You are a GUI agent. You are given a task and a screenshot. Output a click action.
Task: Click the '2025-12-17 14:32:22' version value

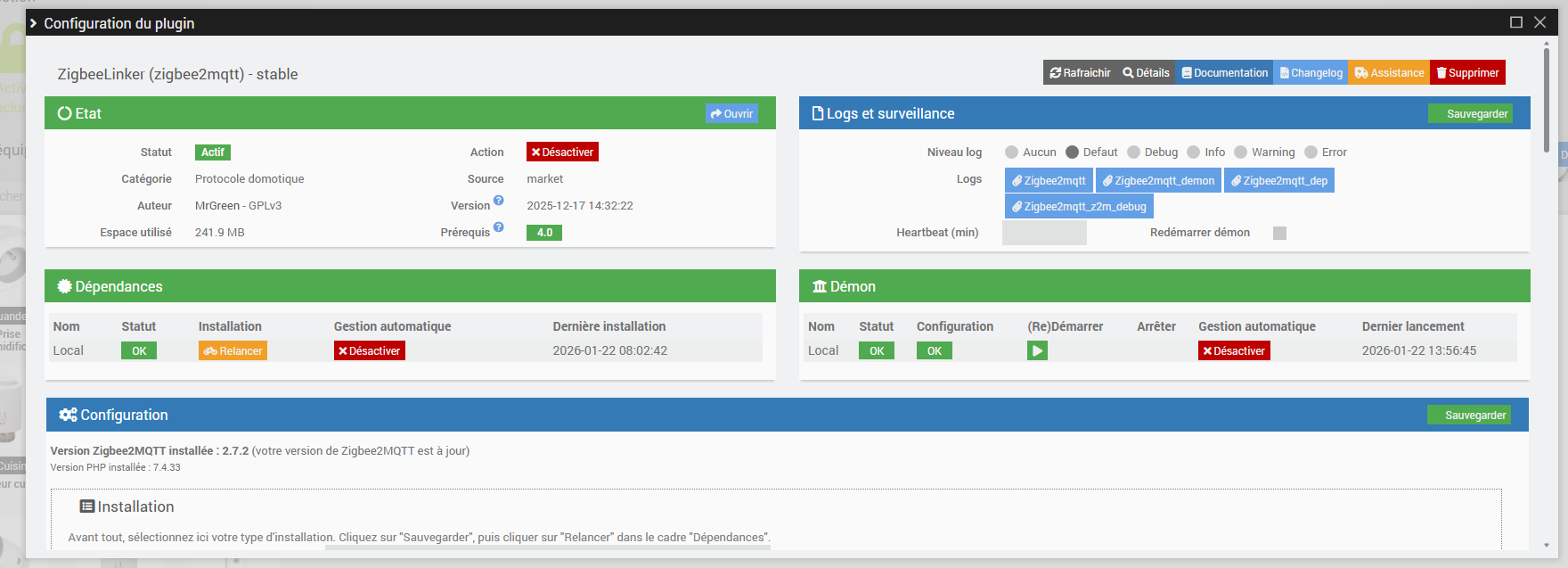tap(580, 206)
